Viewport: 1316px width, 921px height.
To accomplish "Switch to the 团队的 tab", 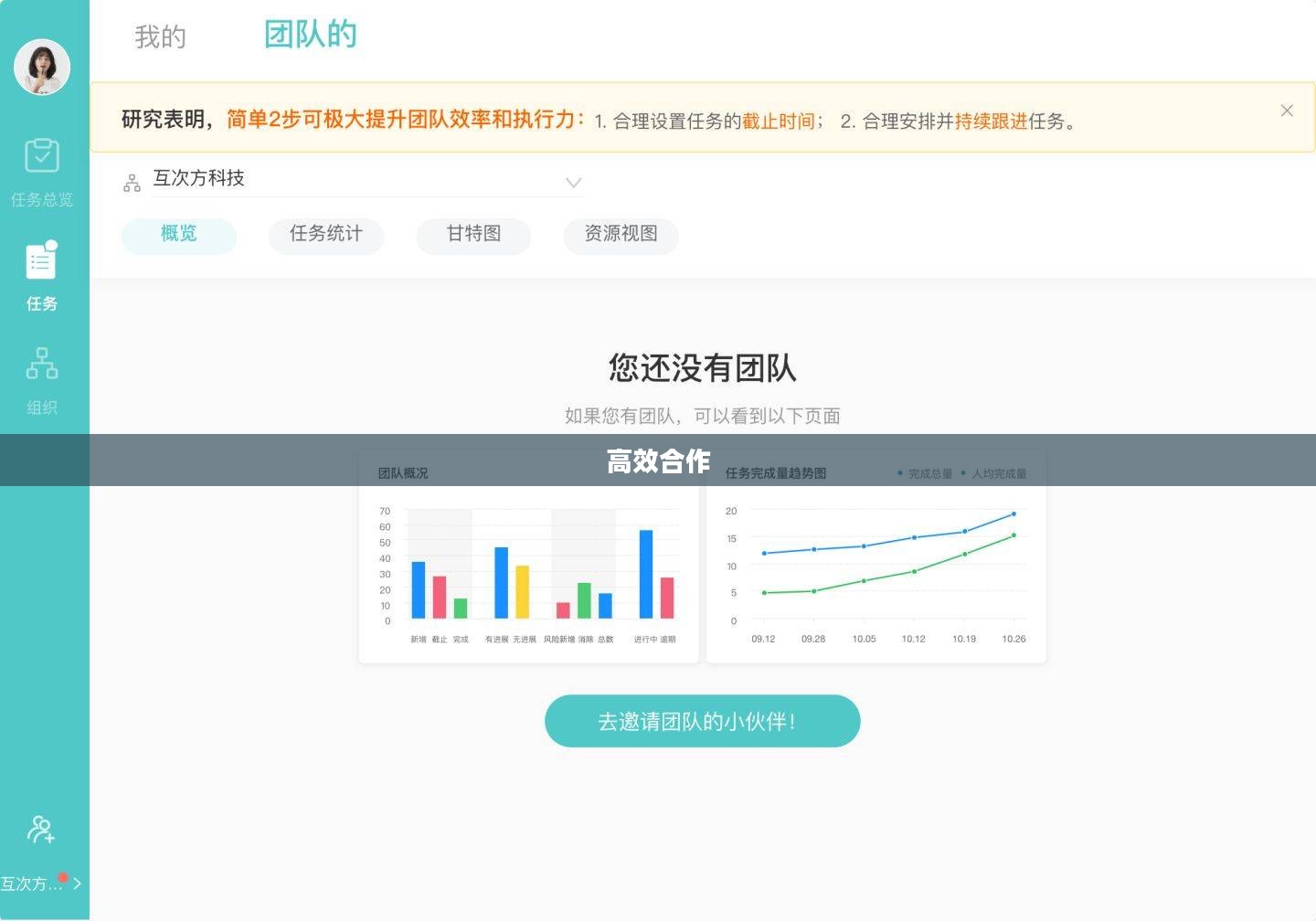I will pos(310,35).
